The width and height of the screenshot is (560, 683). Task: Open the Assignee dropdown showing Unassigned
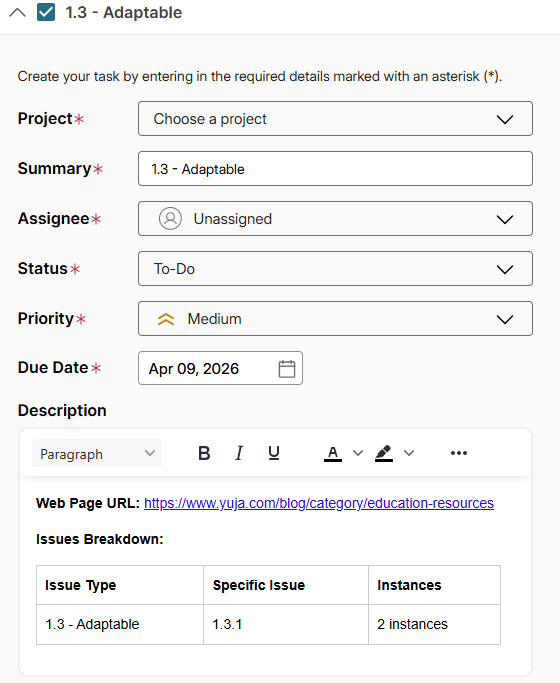[335, 219]
